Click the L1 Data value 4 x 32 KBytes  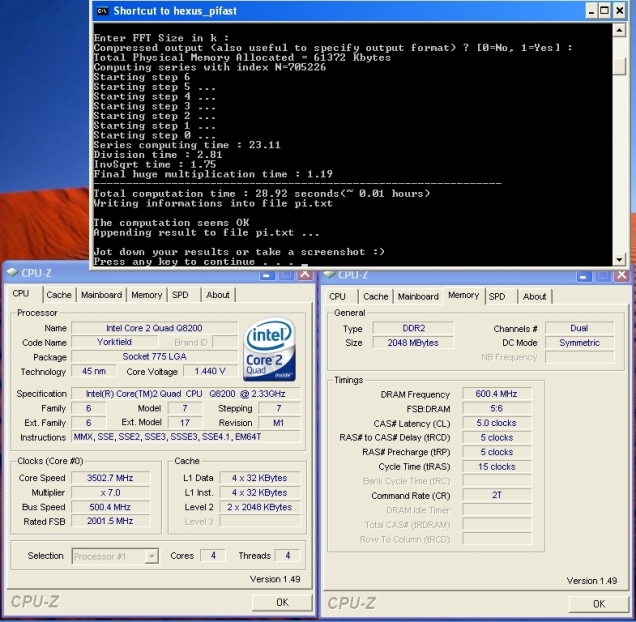tap(260, 478)
